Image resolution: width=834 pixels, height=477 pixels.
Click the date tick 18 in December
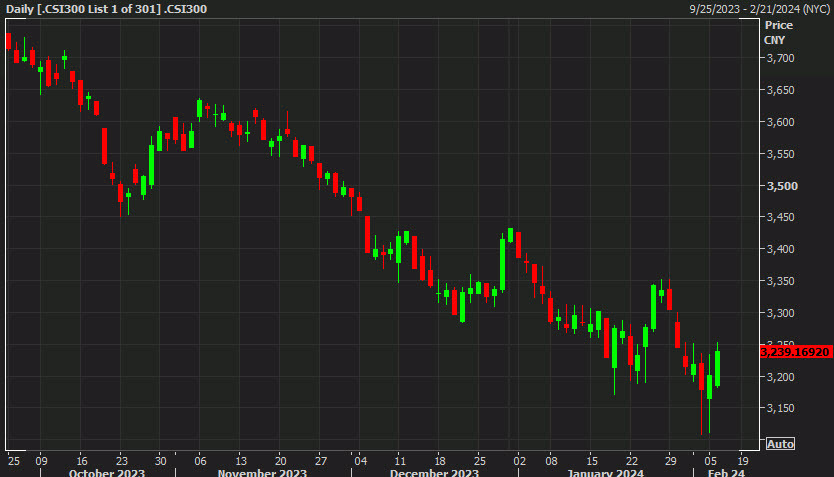pyautogui.click(x=440, y=461)
